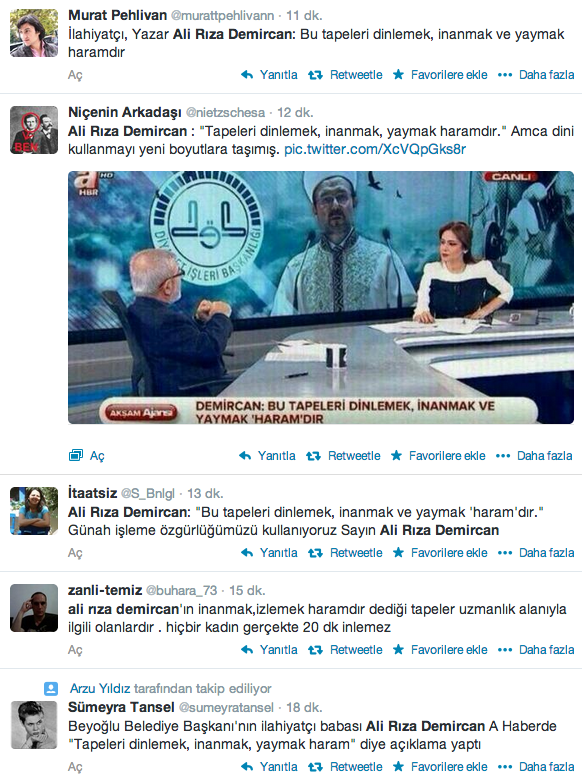Open the pic.twitter.com/XcVQpGks8r link

(375, 149)
